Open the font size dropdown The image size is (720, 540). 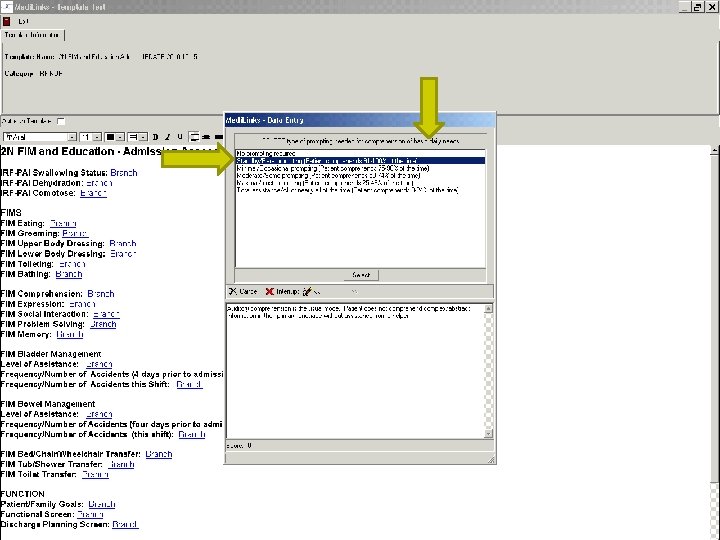pos(97,137)
